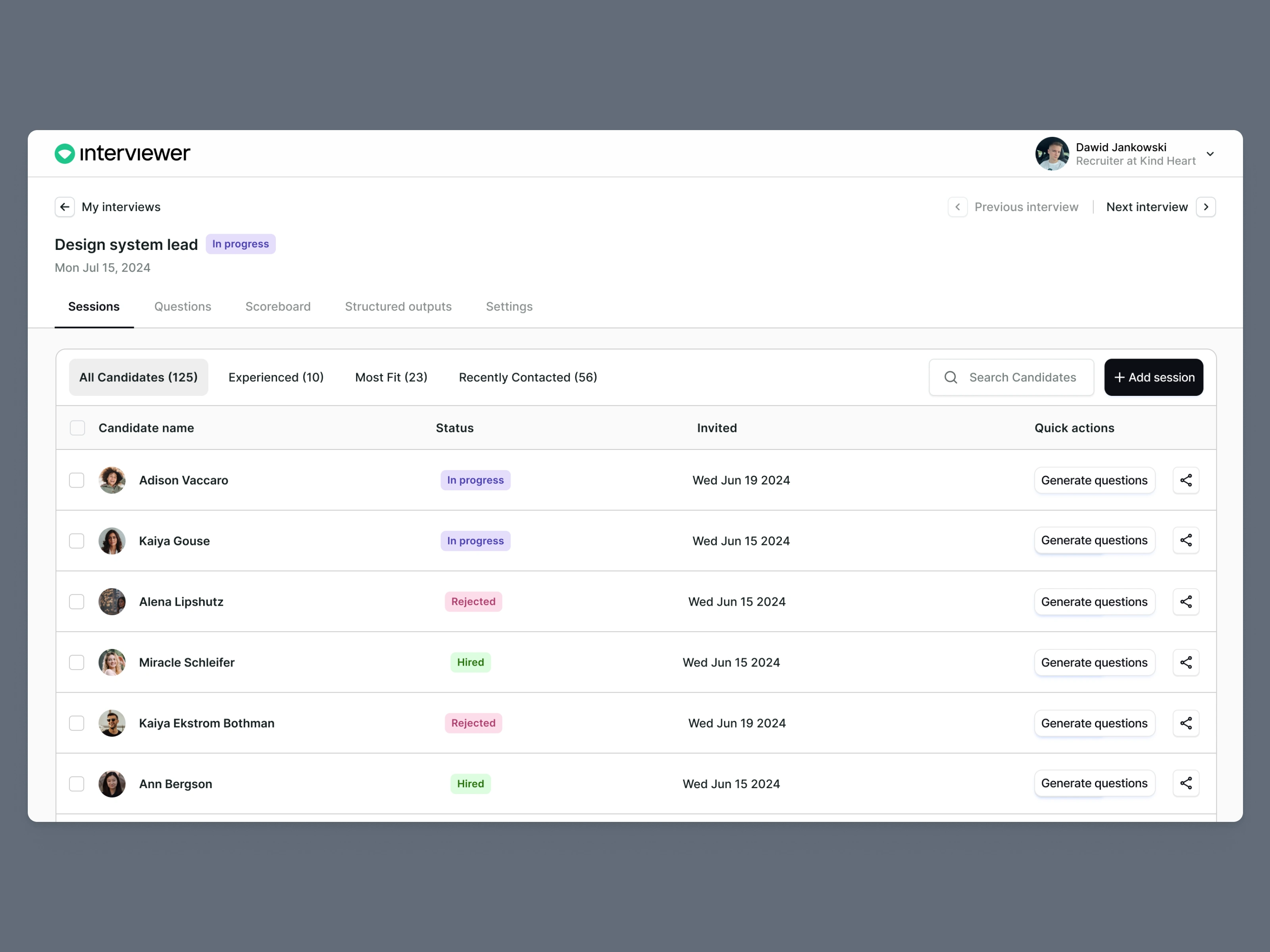Image resolution: width=1270 pixels, height=952 pixels.
Task: Share Adison Vaccaro's session
Action: [x=1185, y=480]
